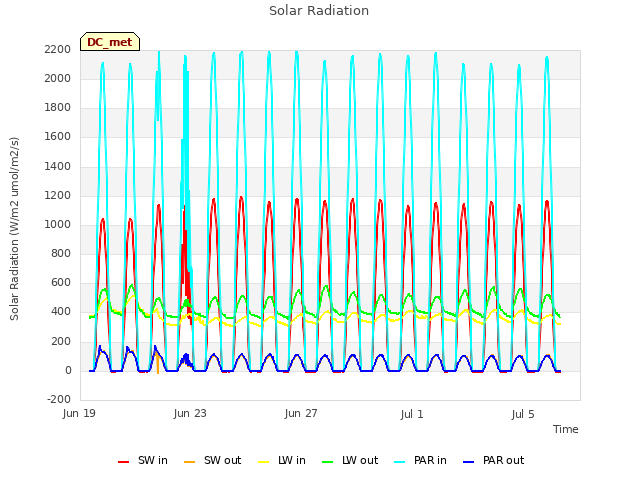The image size is (640, 480).
Task: Click the 1200 y-axis tick label
Action: pyautogui.click(x=58, y=196)
